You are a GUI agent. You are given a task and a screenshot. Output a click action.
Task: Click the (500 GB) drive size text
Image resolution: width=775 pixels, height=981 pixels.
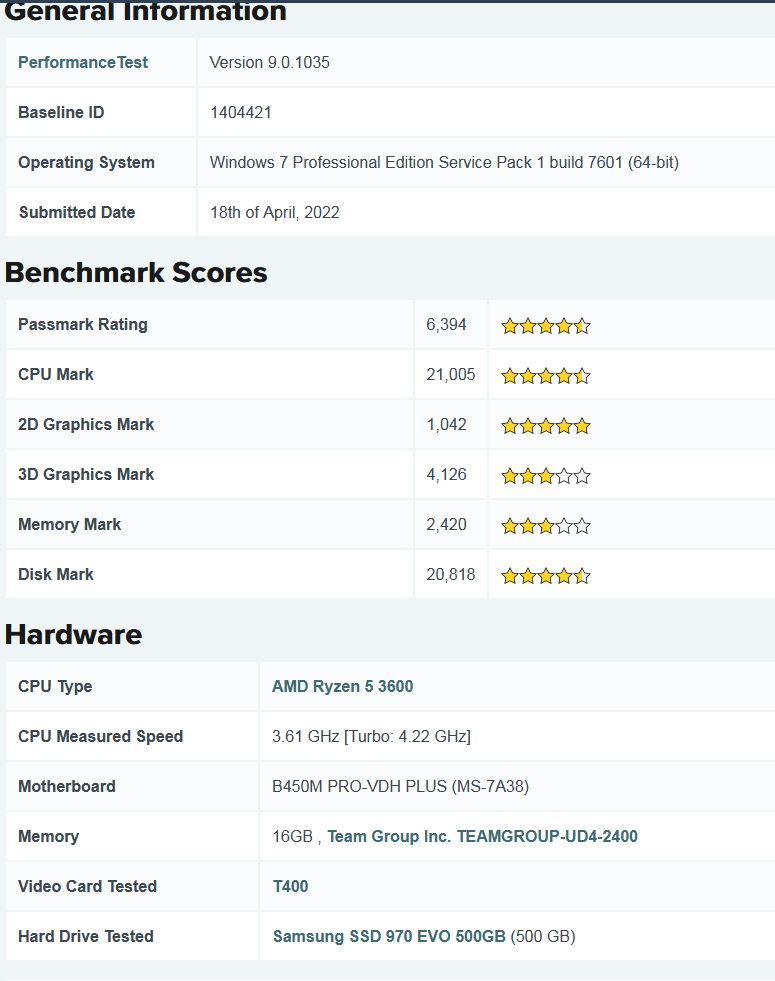click(543, 937)
